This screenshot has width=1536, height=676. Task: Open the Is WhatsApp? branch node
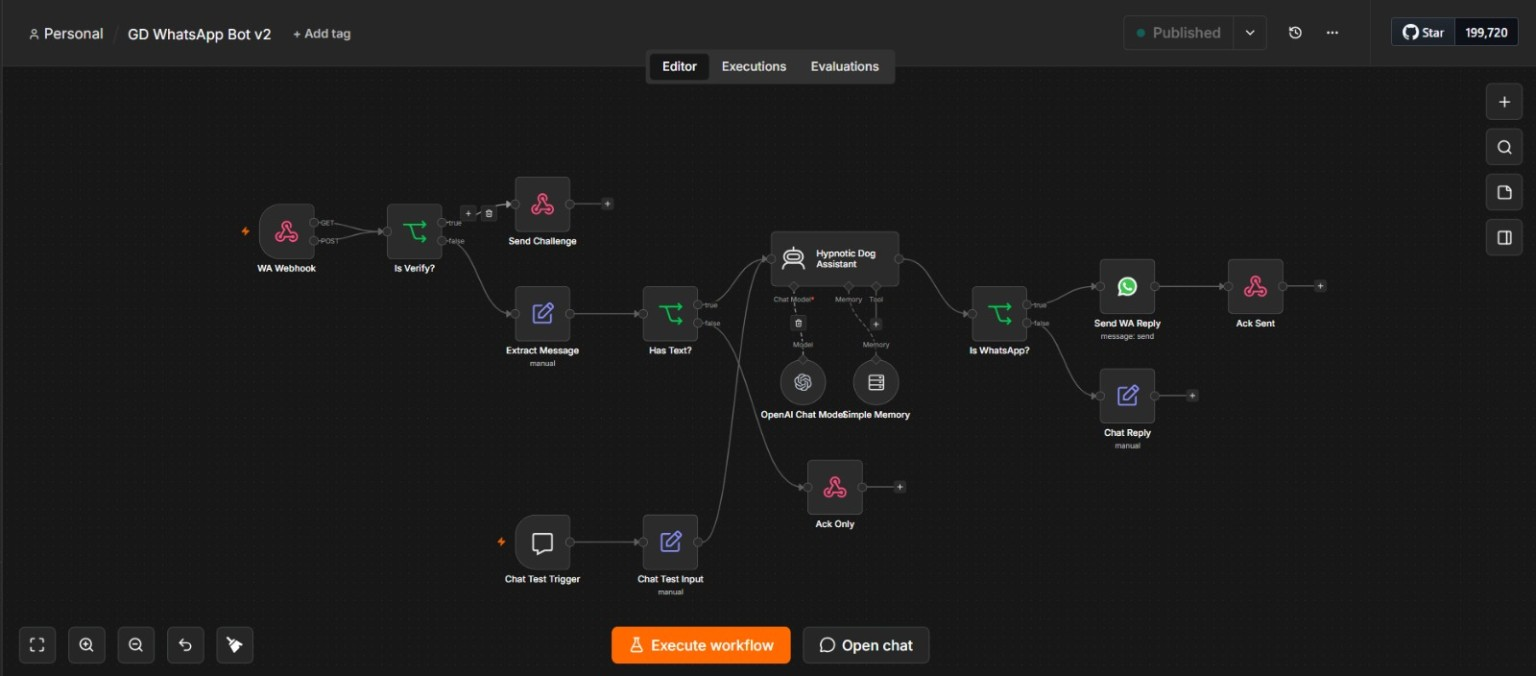click(x=999, y=313)
